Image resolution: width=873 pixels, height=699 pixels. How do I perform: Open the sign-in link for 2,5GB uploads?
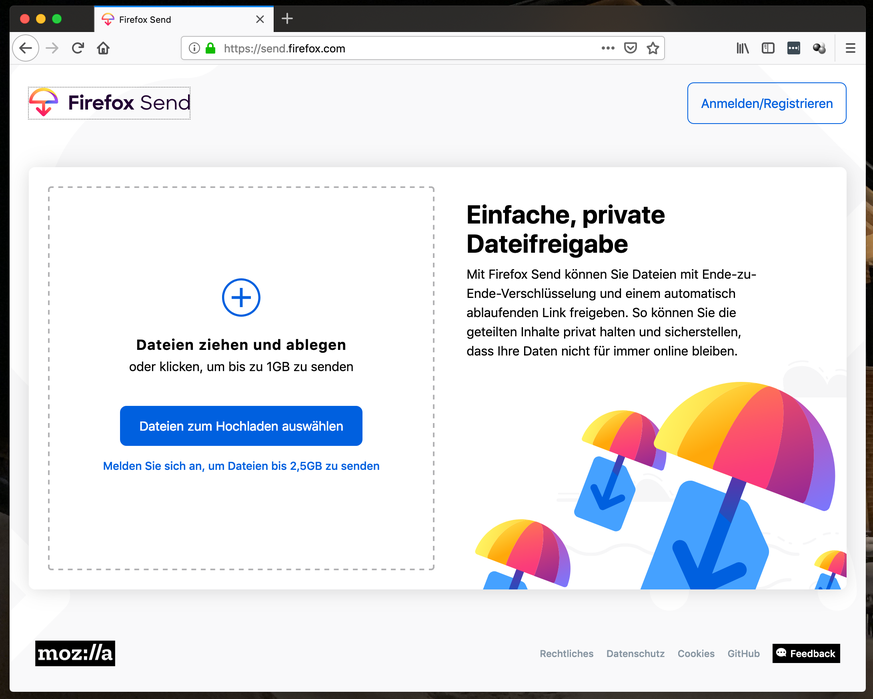pos(241,466)
